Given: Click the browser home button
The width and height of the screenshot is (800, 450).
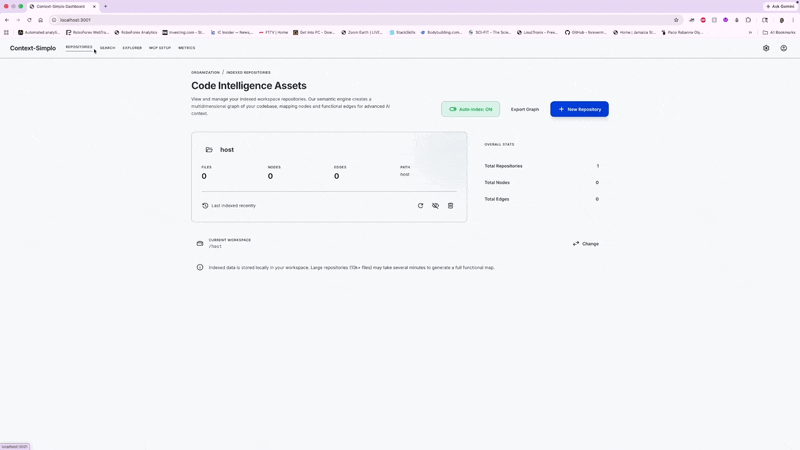Looking at the screenshot, I should tap(40, 20).
